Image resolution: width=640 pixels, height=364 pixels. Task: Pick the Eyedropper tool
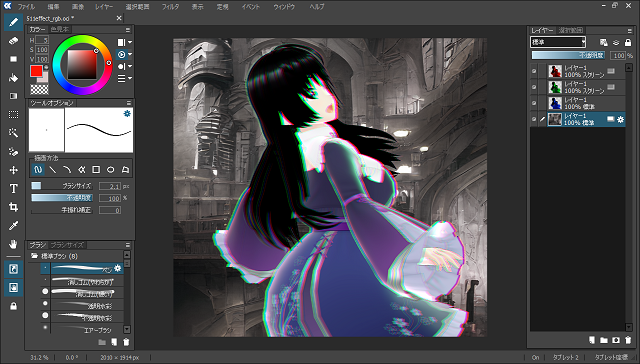pos(13,226)
